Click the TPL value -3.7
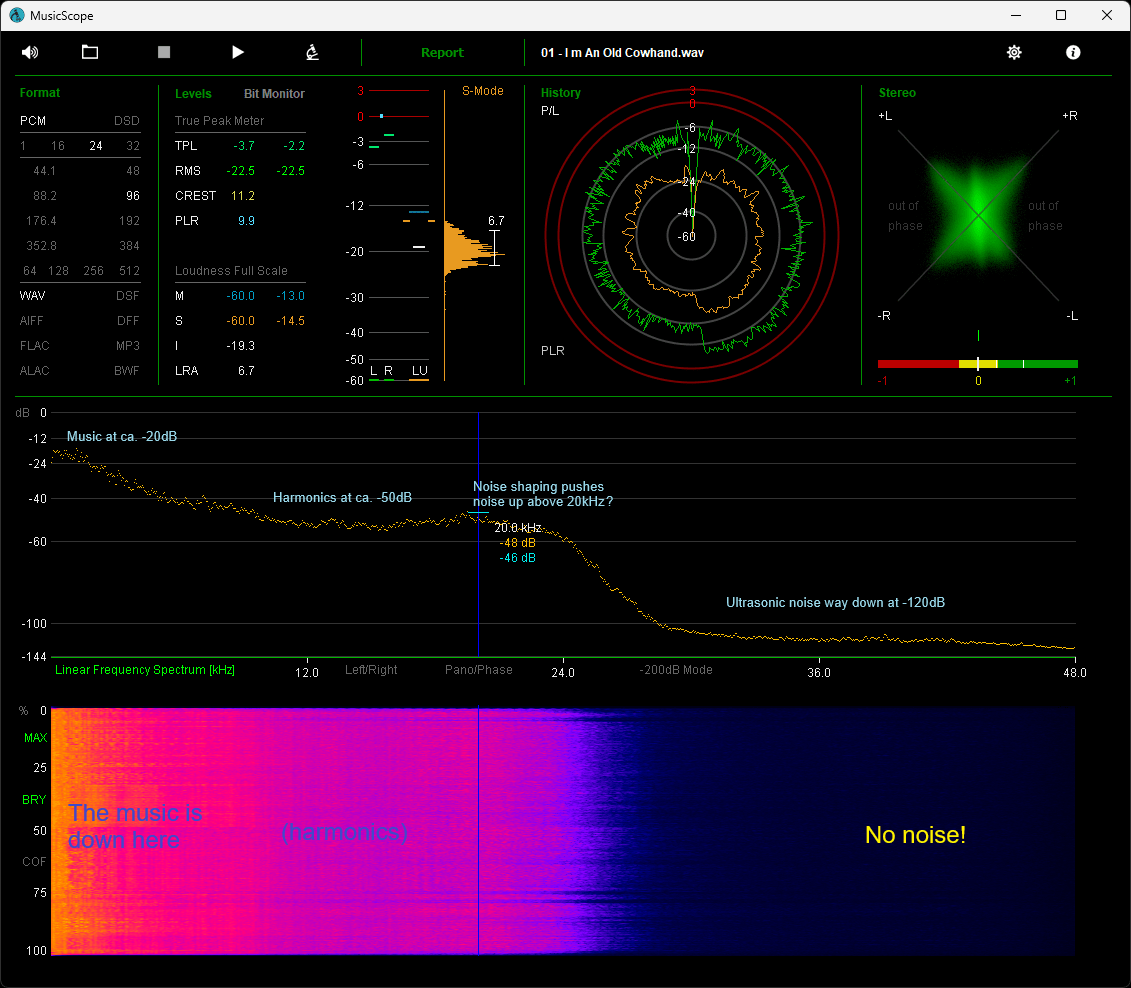This screenshot has width=1131, height=988. pyautogui.click(x=244, y=146)
